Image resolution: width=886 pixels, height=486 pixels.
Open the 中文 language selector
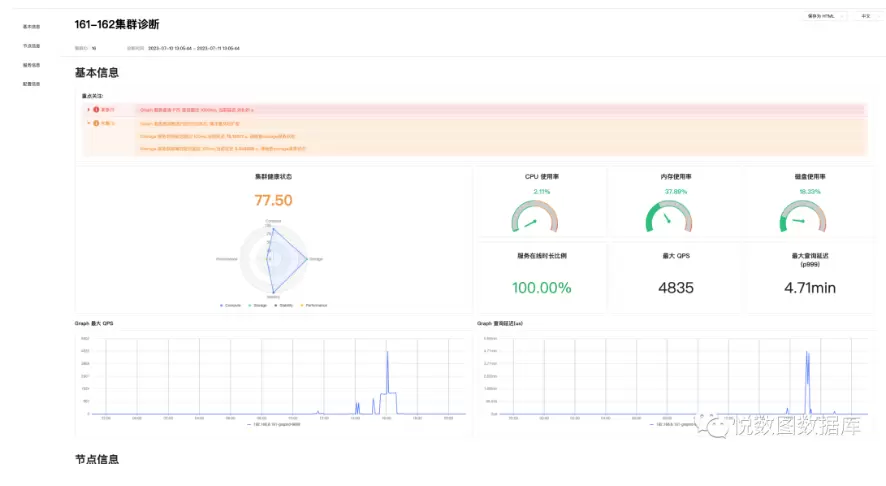(866, 16)
